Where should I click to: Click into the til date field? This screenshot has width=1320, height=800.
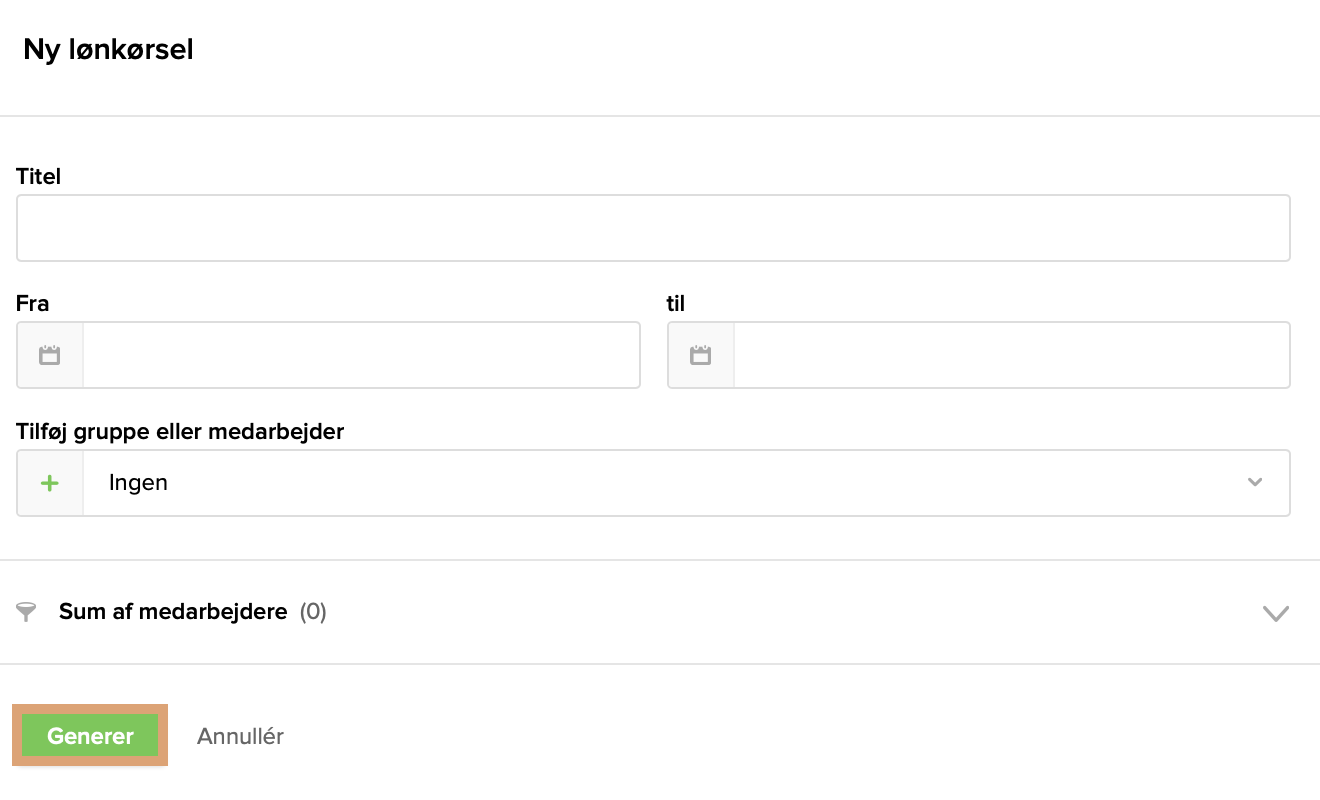pos(1010,355)
